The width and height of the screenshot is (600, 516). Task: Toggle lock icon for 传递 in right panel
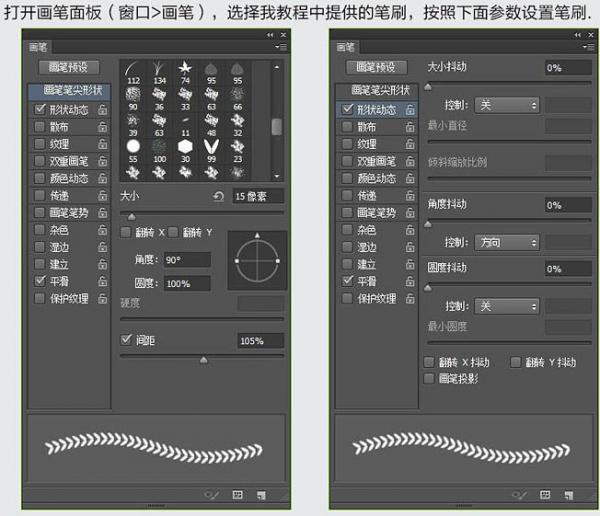(410, 196)
